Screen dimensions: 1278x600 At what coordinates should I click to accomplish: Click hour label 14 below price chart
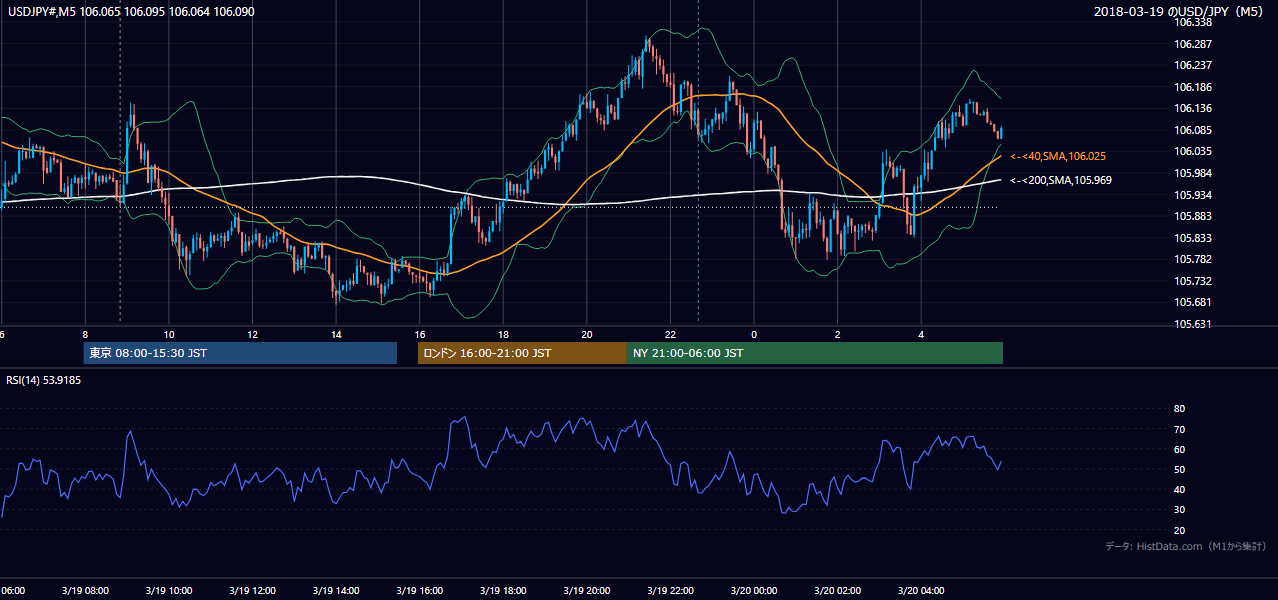336,334
